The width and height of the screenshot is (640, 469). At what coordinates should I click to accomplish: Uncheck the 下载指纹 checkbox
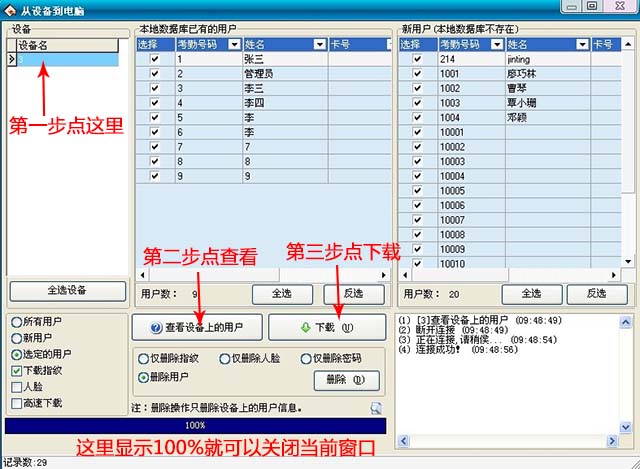click(x=16, y=371)
